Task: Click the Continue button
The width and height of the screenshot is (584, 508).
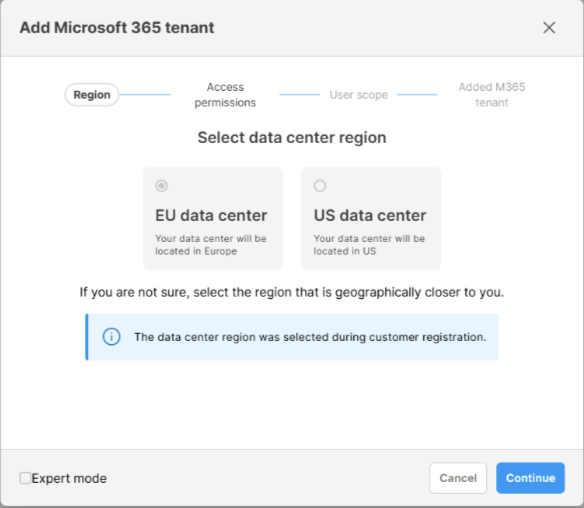Action: pyautogui.click(x=530, y=478)
